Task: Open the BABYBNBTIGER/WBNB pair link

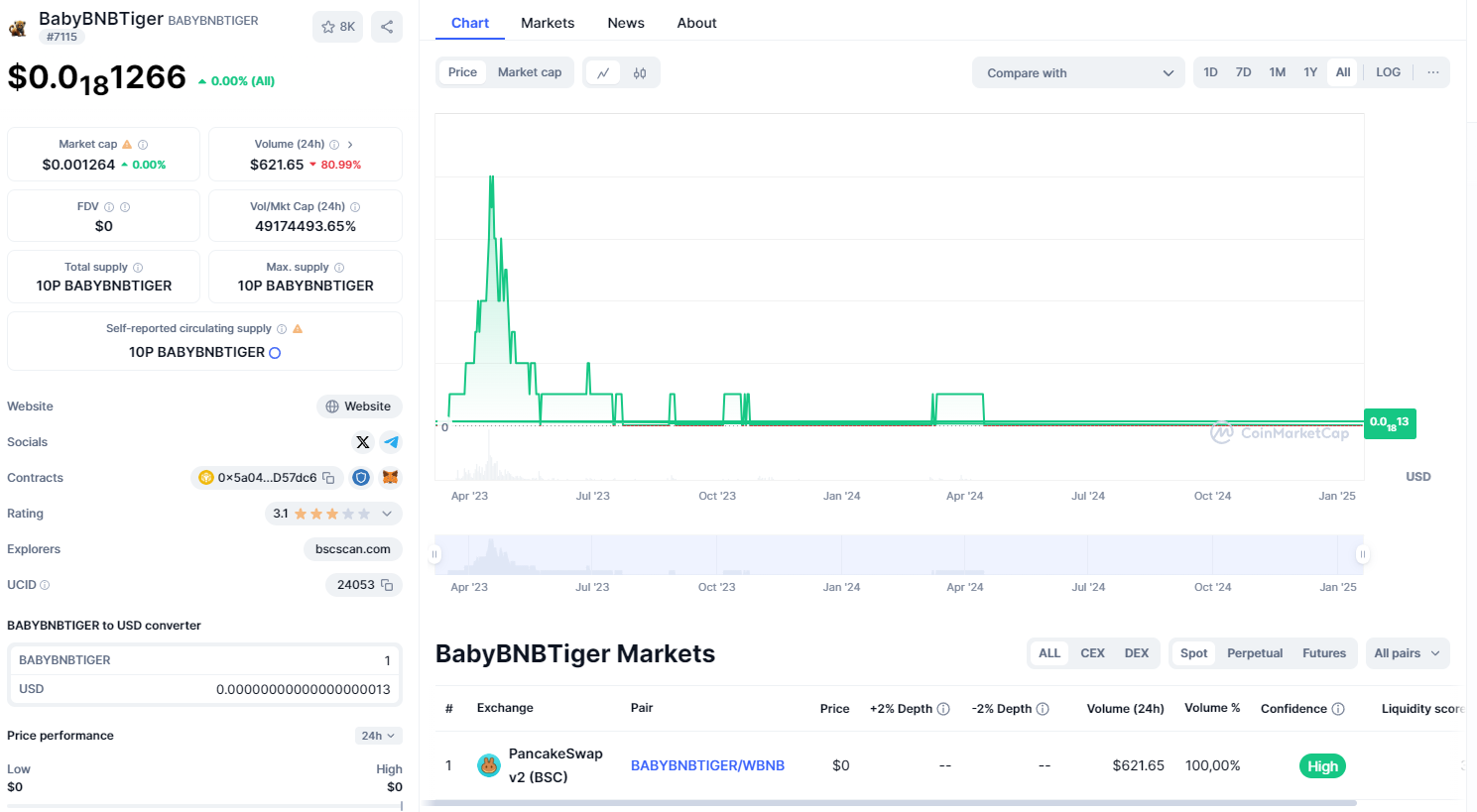Action: click(707, 765)
